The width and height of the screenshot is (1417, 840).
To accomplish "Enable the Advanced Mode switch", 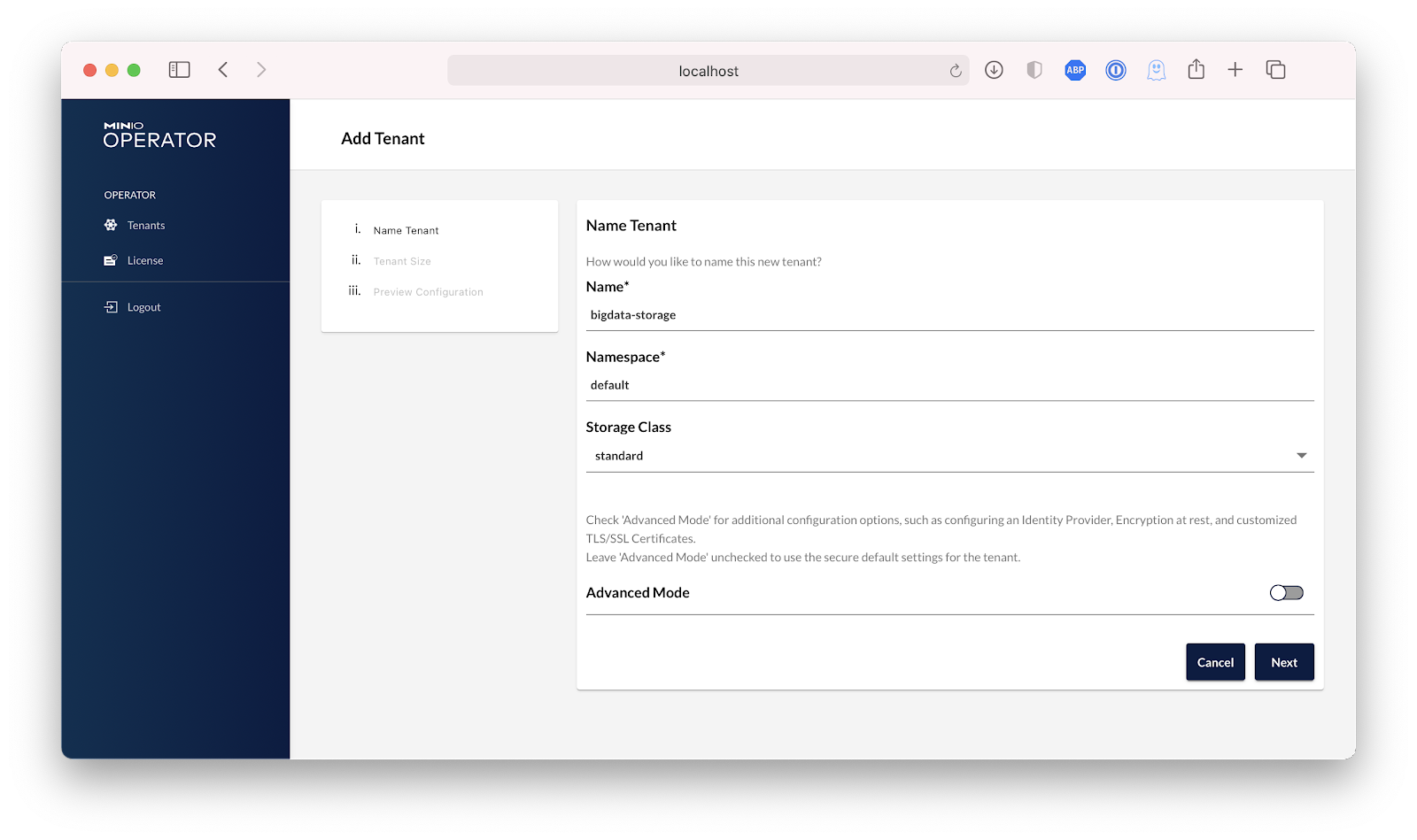I will (1286, 593).
